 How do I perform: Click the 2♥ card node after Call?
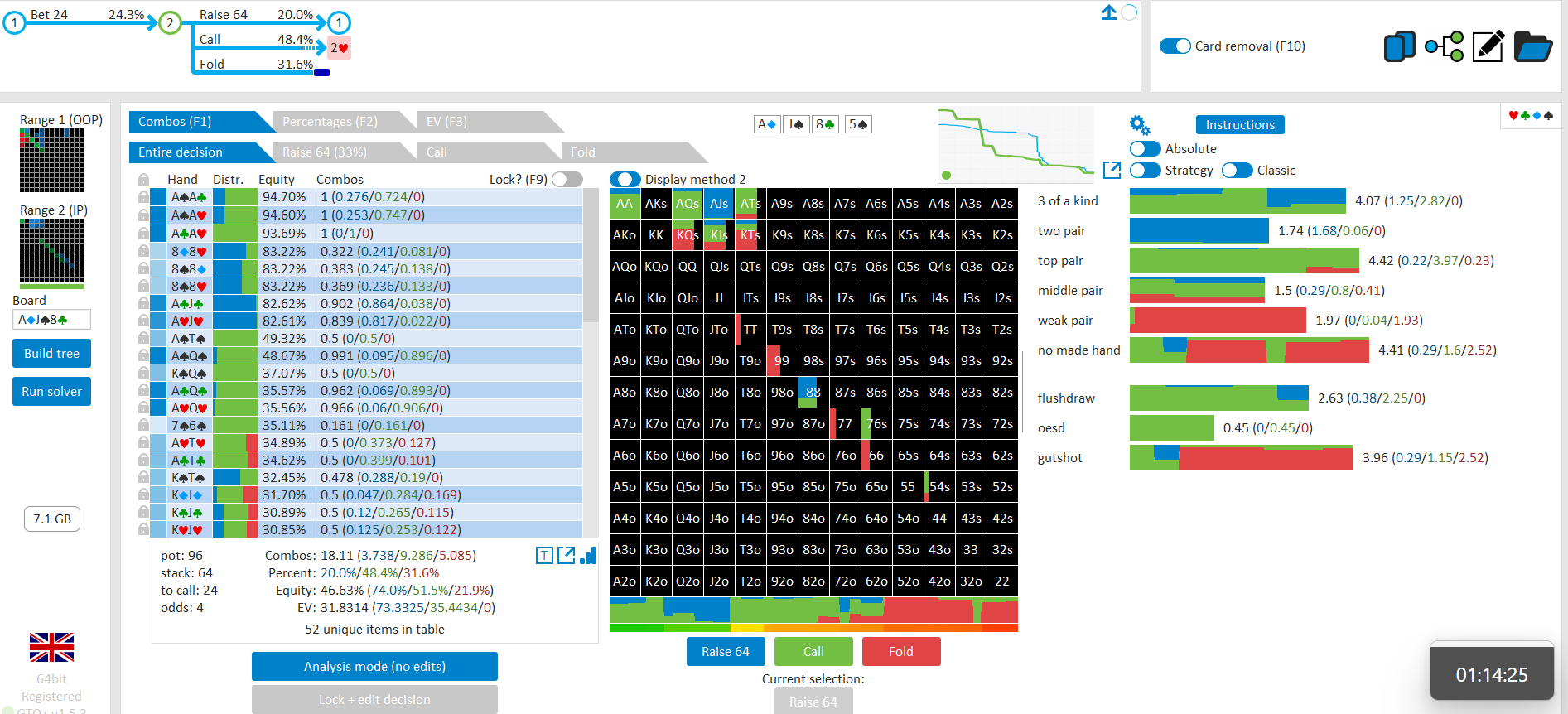click(x=340, y=47)
